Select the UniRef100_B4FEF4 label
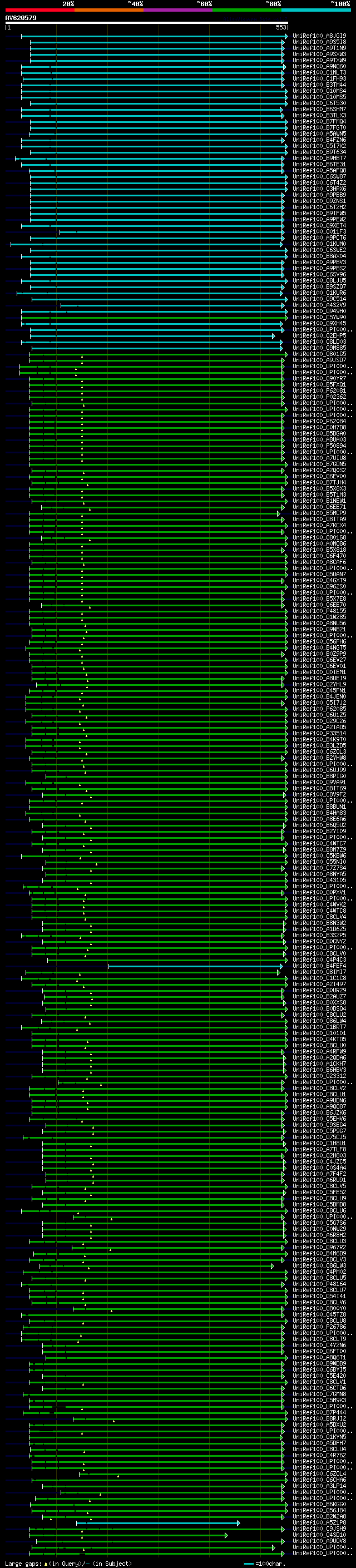The width and height of the screenshot is (356, 1568). (319, 966)
